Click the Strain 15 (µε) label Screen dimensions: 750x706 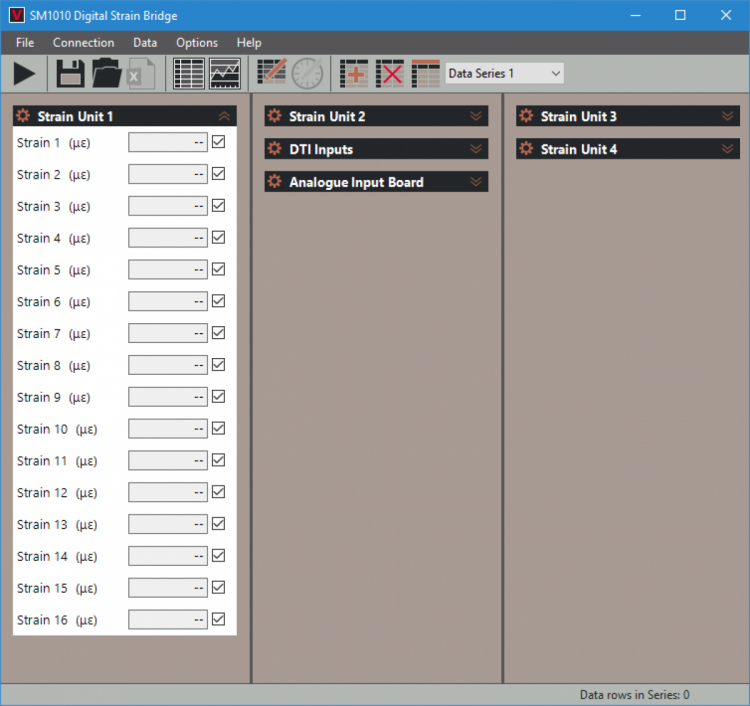point(57,588)
